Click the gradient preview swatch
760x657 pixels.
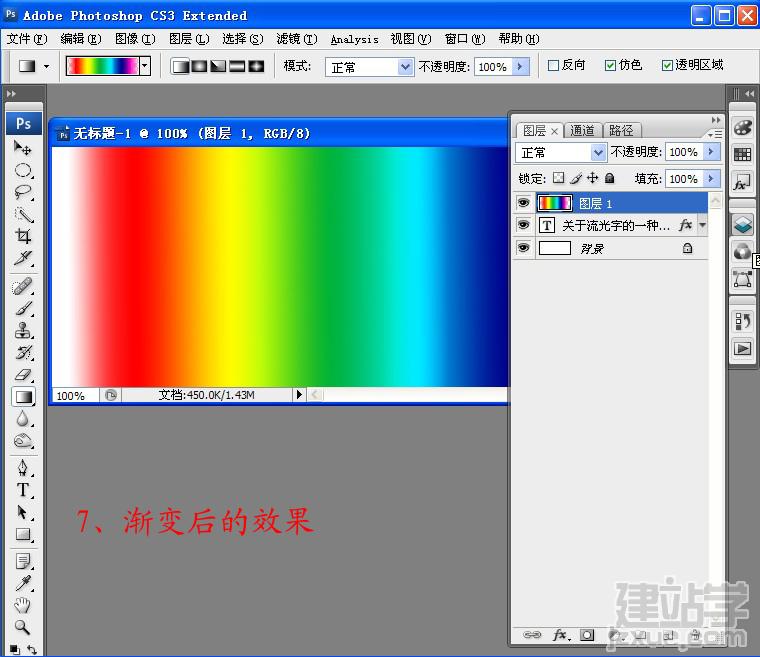tap(102, 66)
